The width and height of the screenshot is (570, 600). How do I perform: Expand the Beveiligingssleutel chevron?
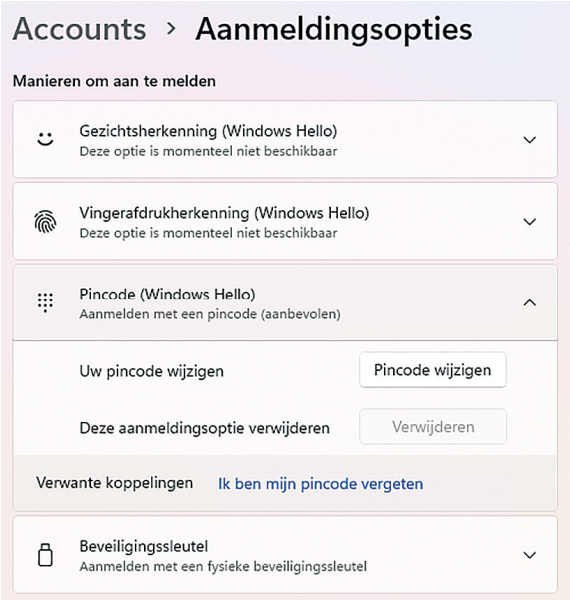pyautogui.click(x=529, y=555)
